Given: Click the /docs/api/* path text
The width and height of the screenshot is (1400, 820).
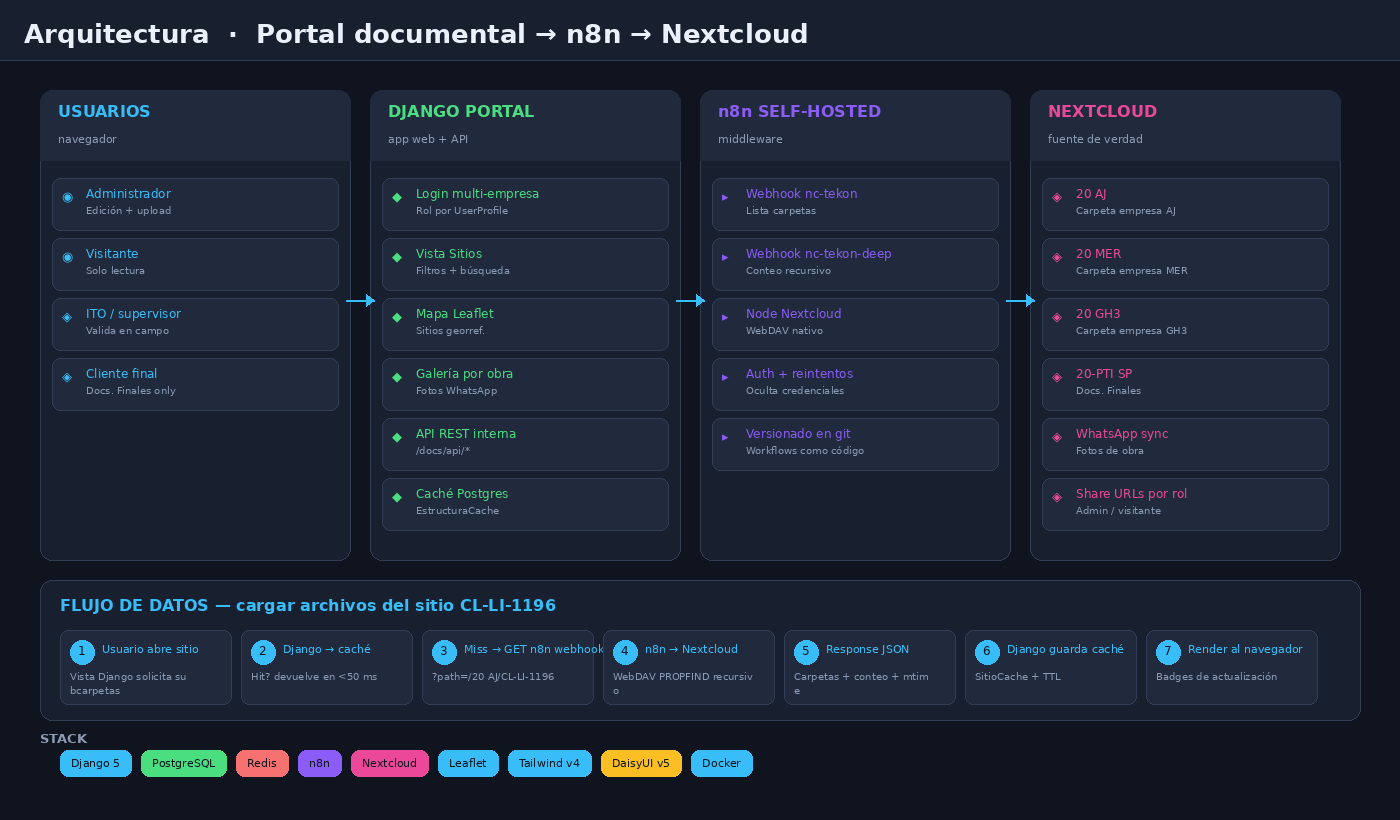Looking at the screenshot, I should [x=443, y=451].
